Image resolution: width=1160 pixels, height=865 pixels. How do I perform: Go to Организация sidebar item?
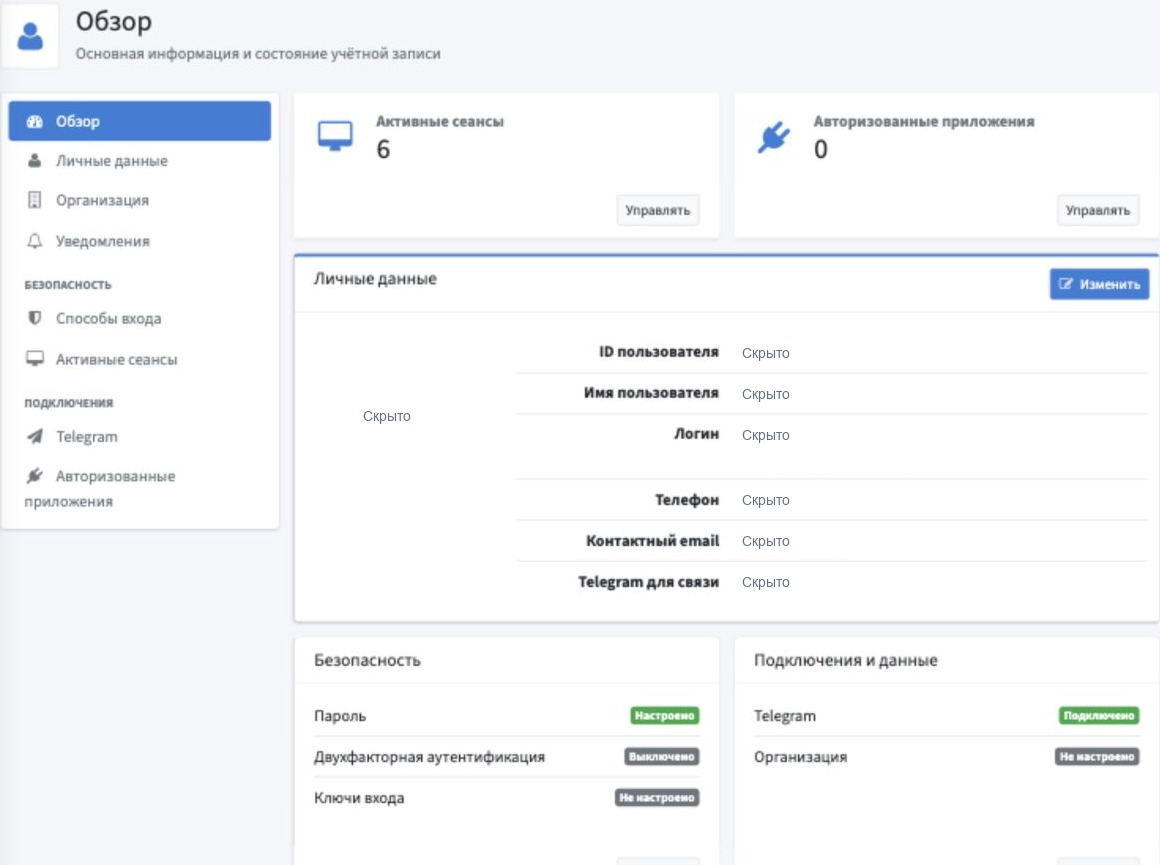coord(140,200)
